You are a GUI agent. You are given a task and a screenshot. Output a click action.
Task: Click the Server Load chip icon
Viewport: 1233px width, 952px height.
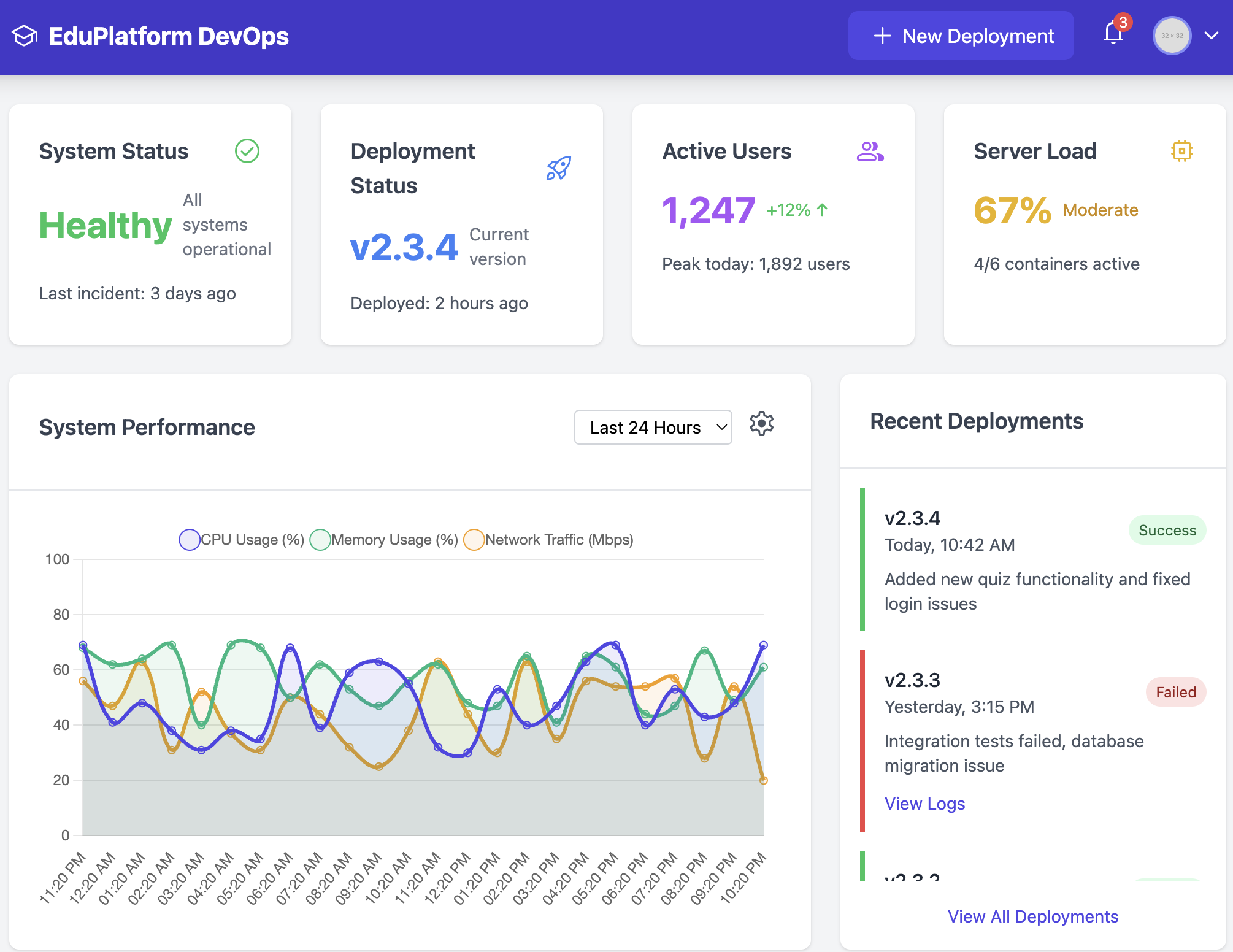[1181, 151]
